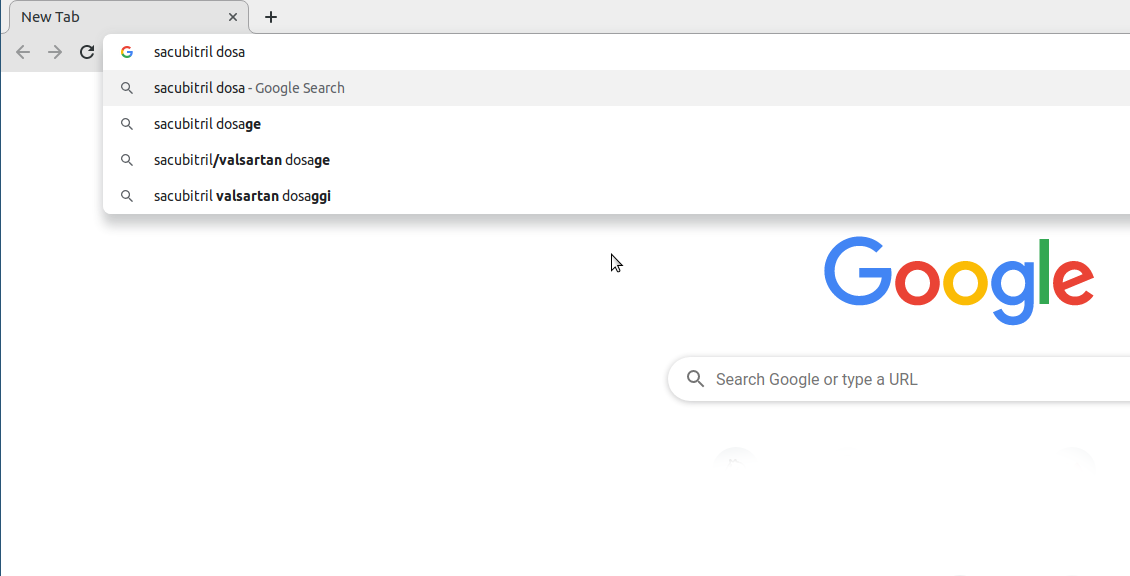Click the search icon inside the Google search box

(x=696, y=379)
